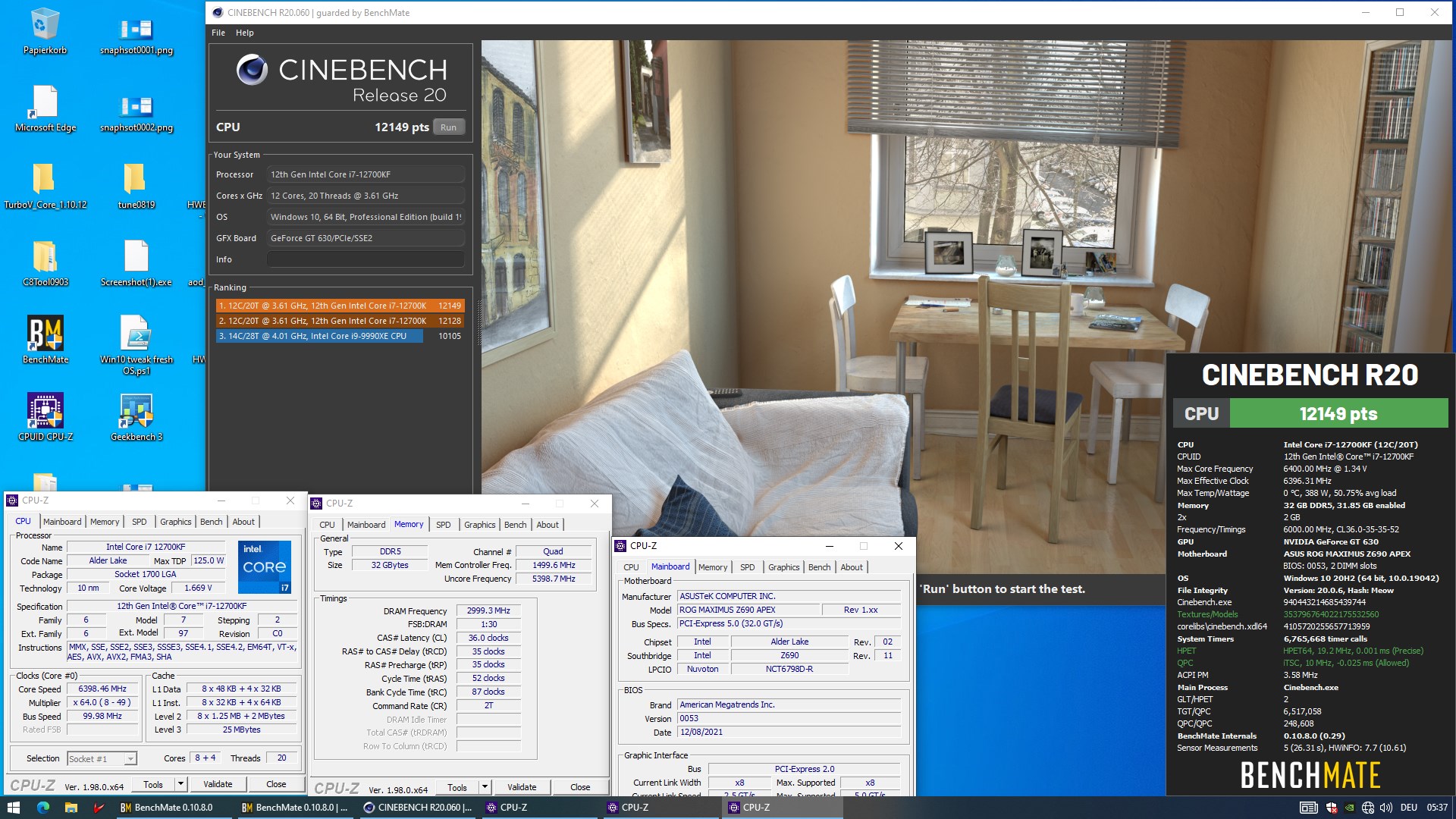Launch the Geekbench 3 desktop shortcut
The height and width of the screenshot is (819, 1456).
pos(136,417)
